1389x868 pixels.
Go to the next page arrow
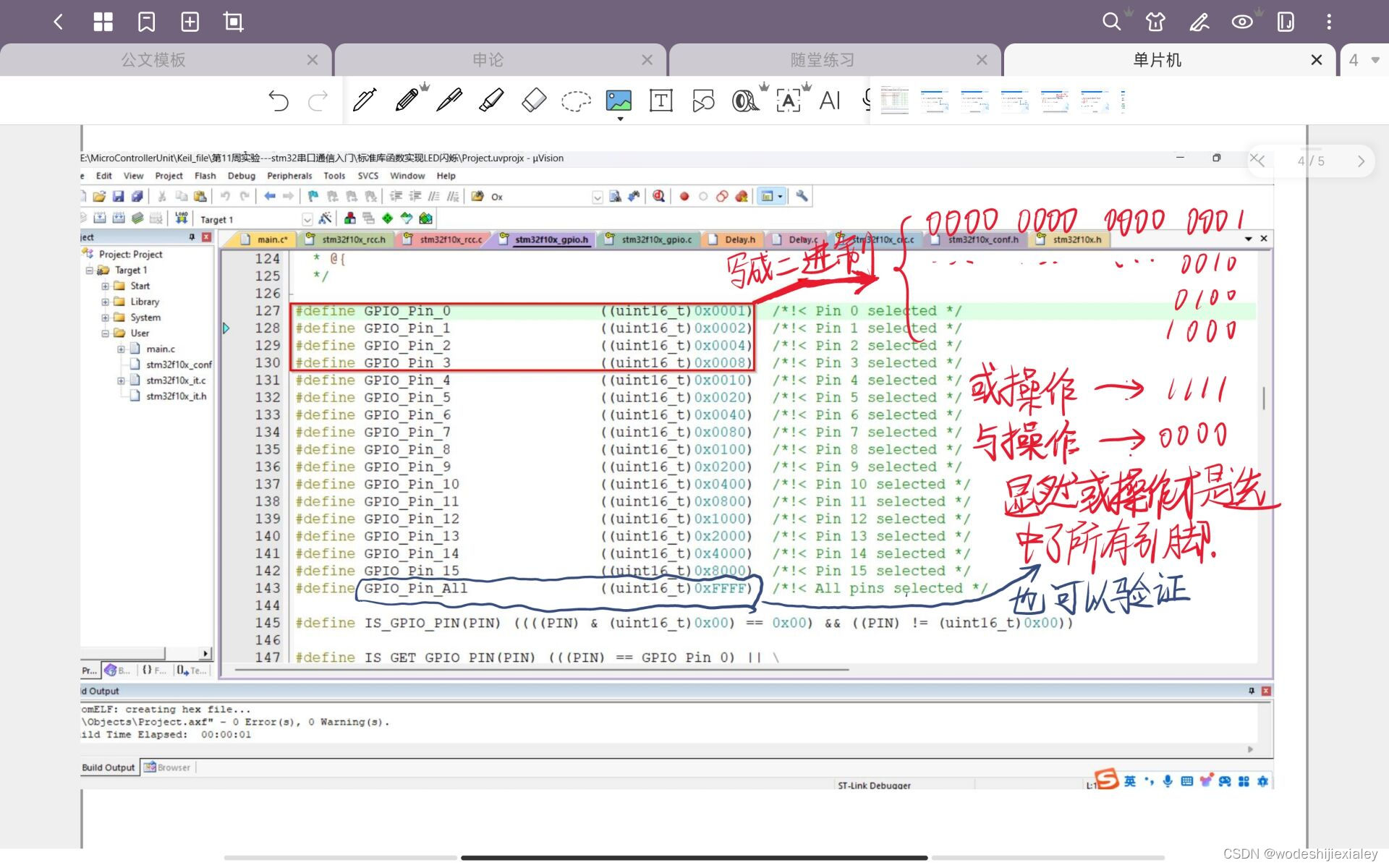1361,161
